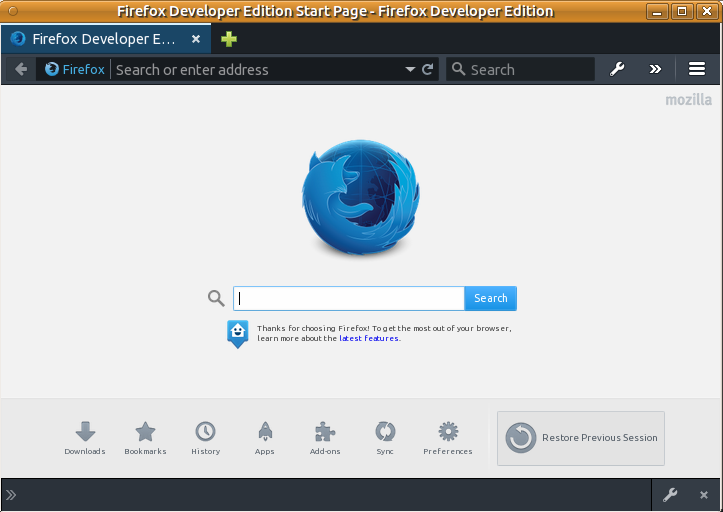Click the mozilla wordmark link
The width and height of the screenshot is (723, 512).
click(688, 100)
